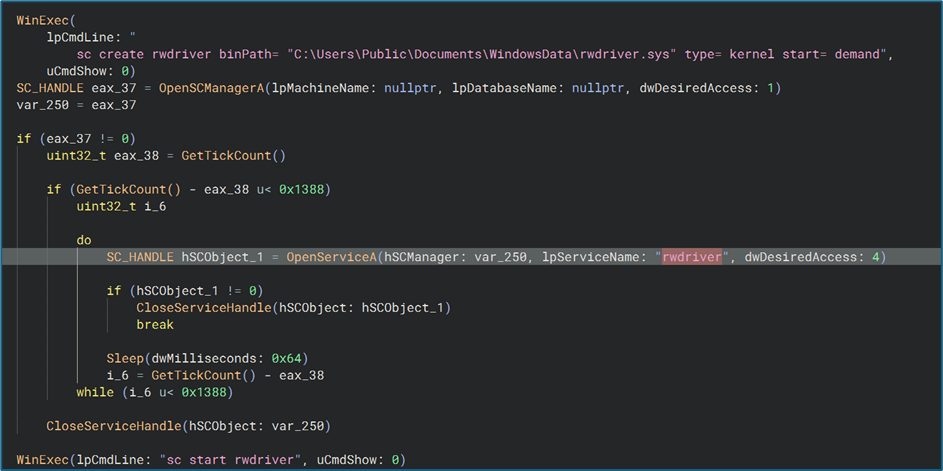
Task: Select the break statement in the loop
Action: pyautogui.click(x=155, y=324)
